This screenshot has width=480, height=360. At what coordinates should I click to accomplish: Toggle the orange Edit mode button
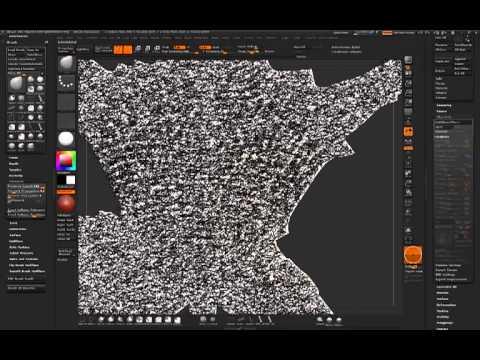[x=118, y=50]
